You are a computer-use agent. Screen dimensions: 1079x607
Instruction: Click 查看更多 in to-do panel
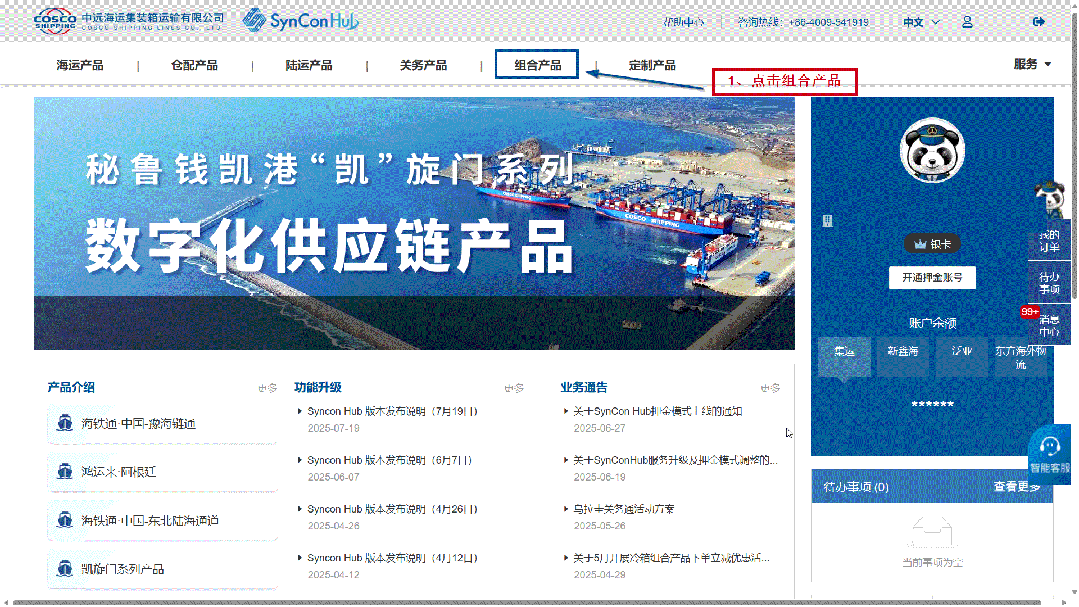tap(1016, 487)
